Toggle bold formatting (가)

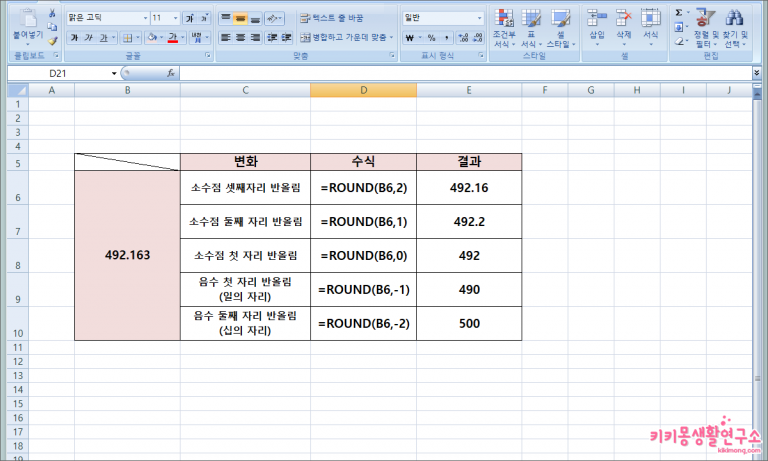74,38
